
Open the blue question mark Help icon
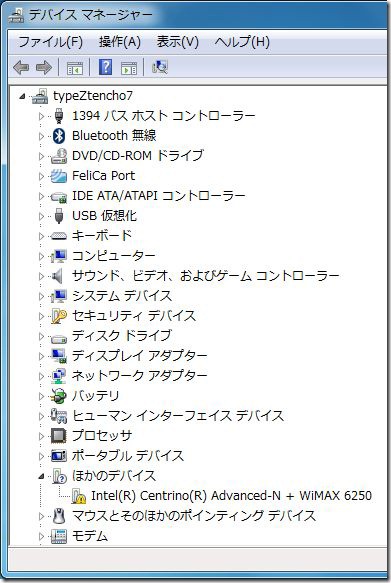click(105, 67)
